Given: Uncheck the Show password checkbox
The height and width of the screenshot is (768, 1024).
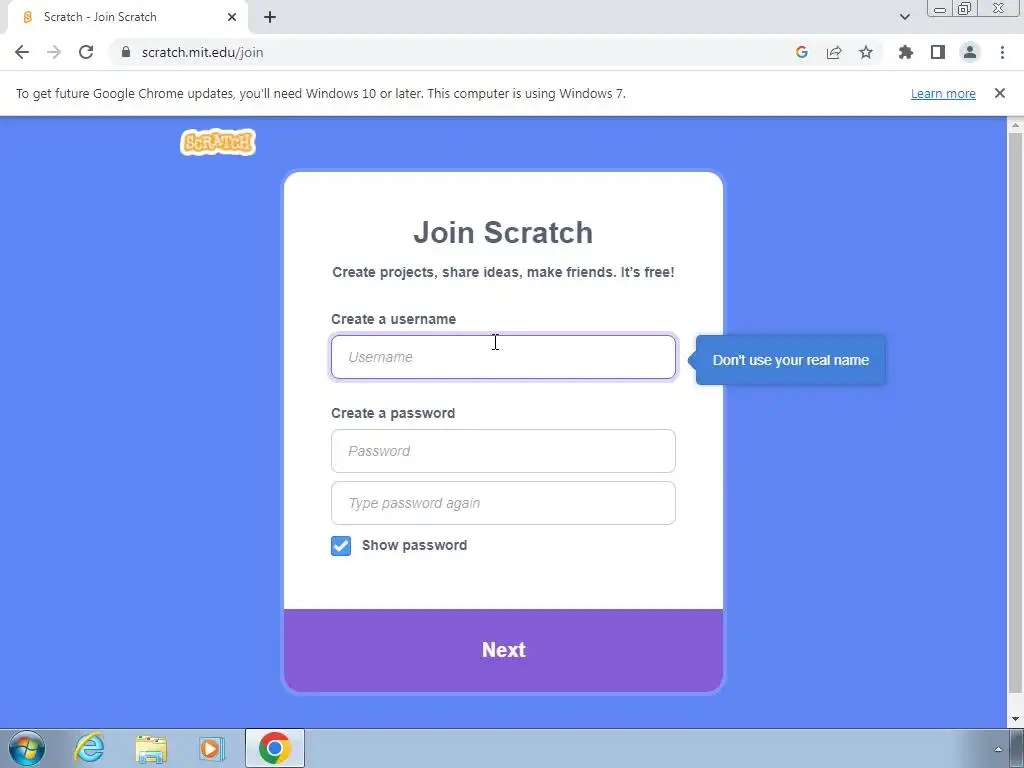Looking at the screenshot, I should (341, 545).
